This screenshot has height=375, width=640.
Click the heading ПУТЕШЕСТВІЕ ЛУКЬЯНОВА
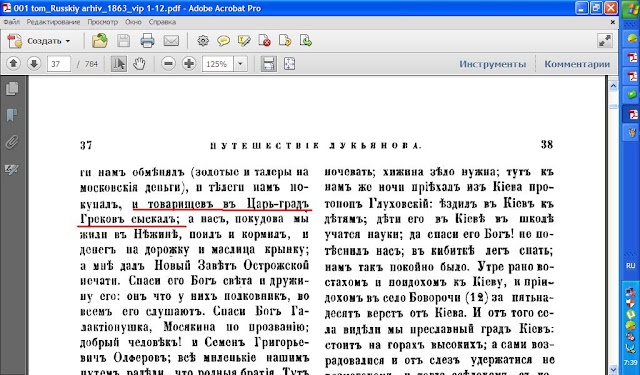coord(316,146)
